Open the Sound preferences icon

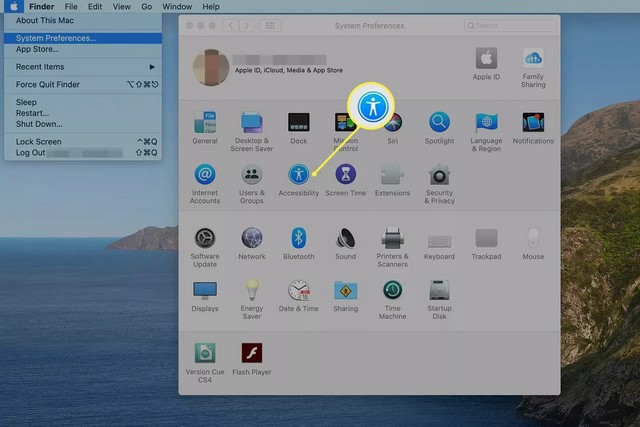coord(345,238)
